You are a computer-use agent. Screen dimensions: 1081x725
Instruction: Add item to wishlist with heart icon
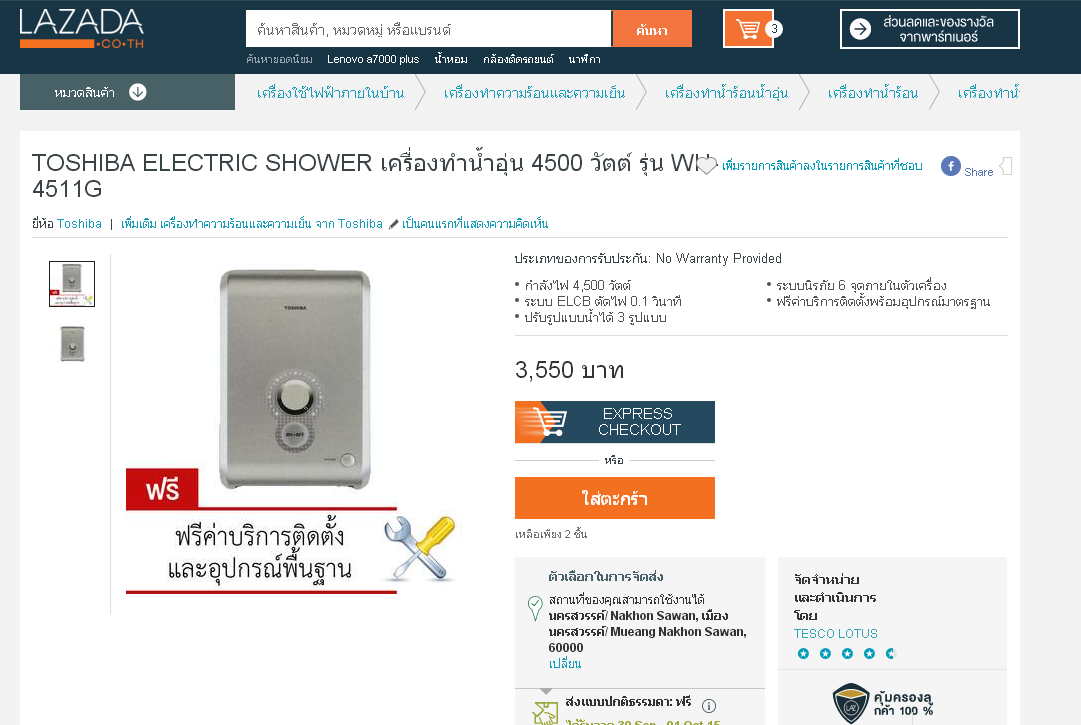tap(707, 165)
